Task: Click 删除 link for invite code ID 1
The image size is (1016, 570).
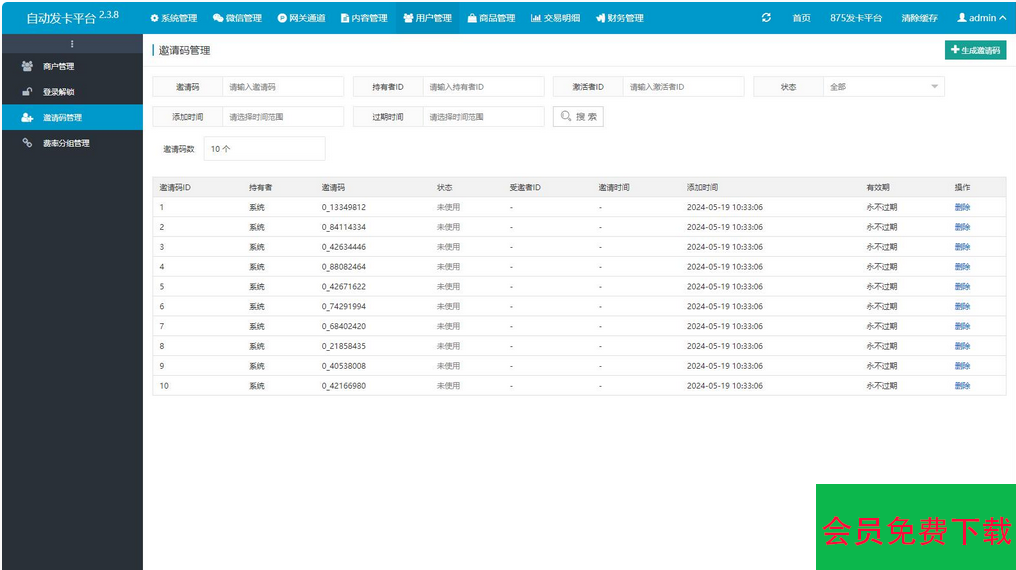Action: (x=962, y=208)
